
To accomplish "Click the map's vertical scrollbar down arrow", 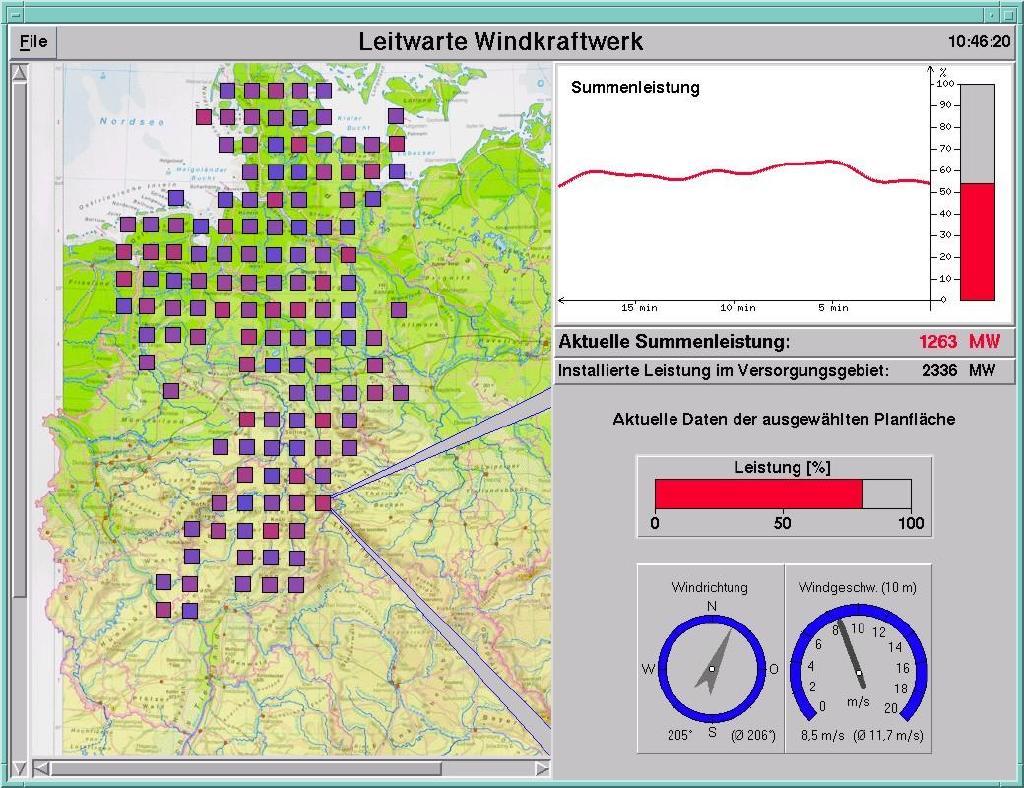I will pos(19,768).
